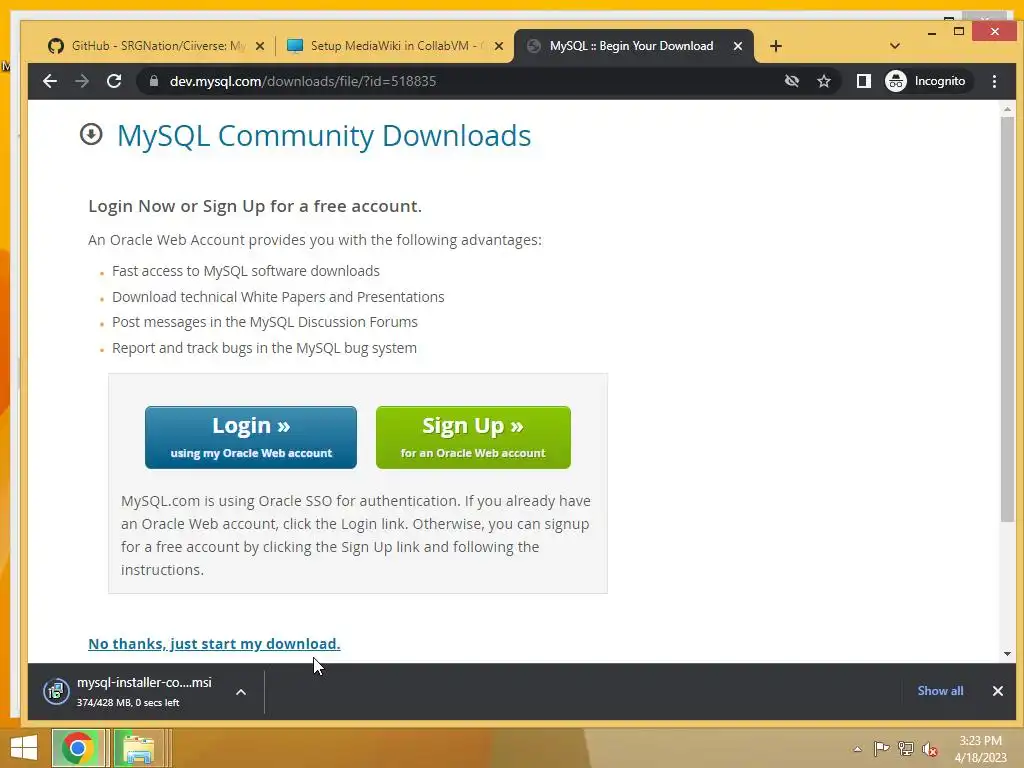
Task: Bookmark this page with the star icon
Action: [x=824, y=81]
